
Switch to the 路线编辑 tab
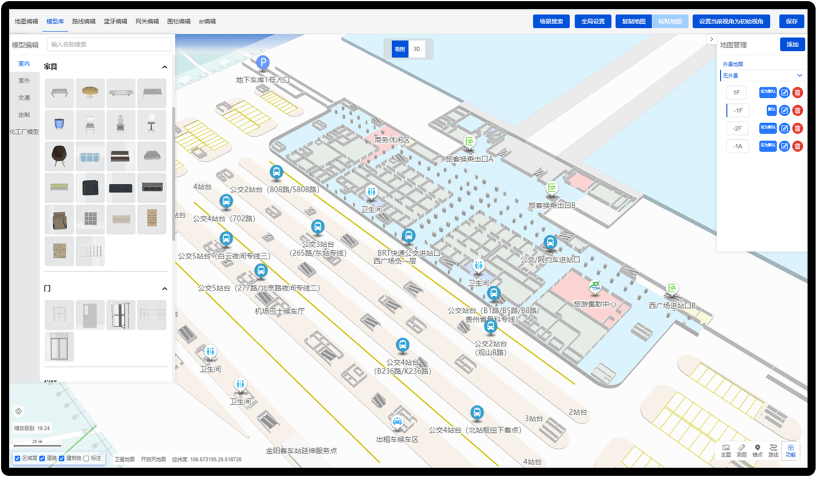coord(85,21)
